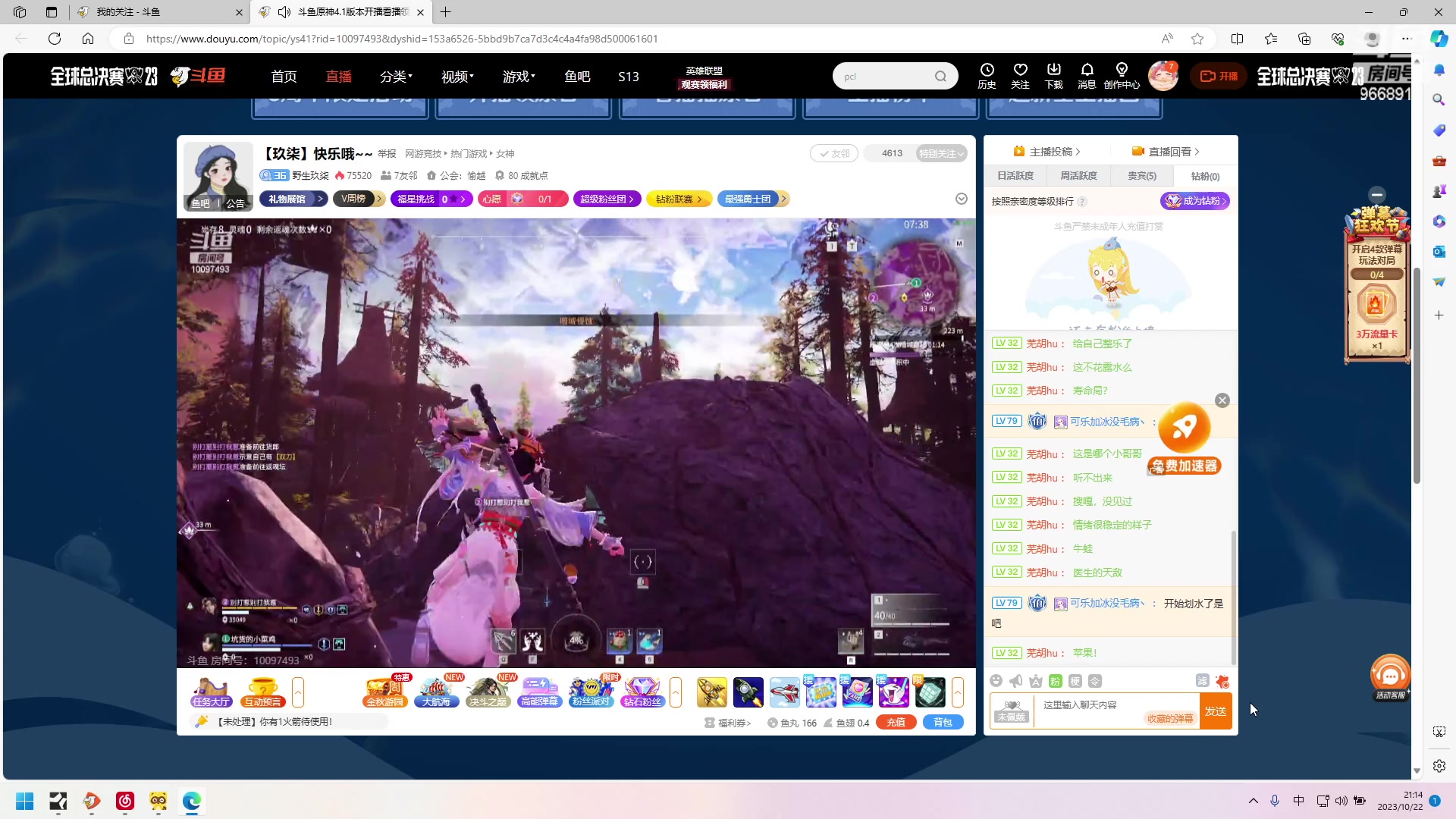1456x819 pixels.
Task: Expand the 游戏 games dropdown
Action: 519,77
